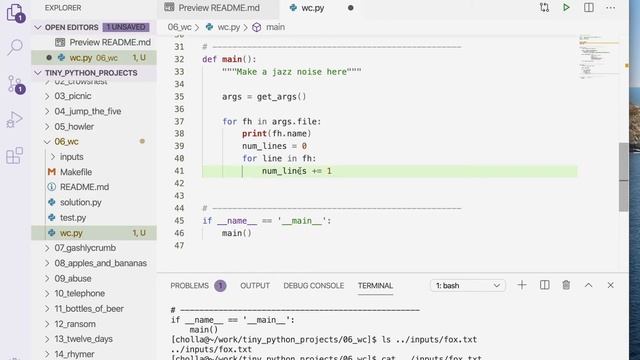
Task: Expand the 05_howler folder
Action: 47,127
